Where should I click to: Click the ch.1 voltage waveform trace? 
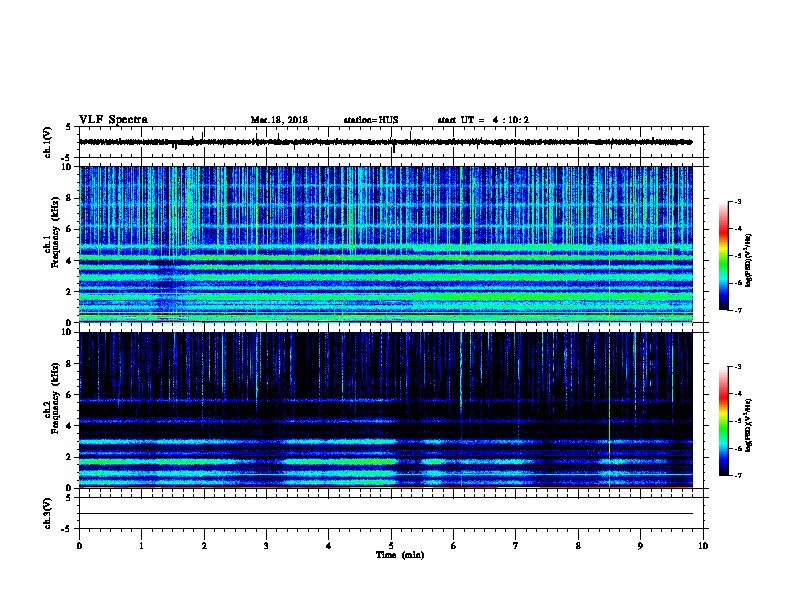pos(385,142)
